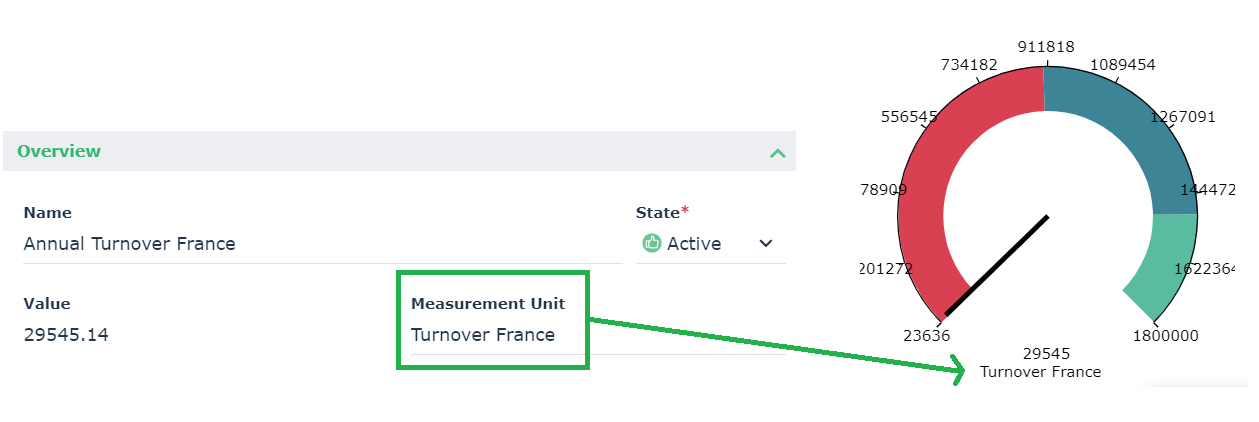
Task: Click the green annotation arrow head
Action: [x=959, y=372]
